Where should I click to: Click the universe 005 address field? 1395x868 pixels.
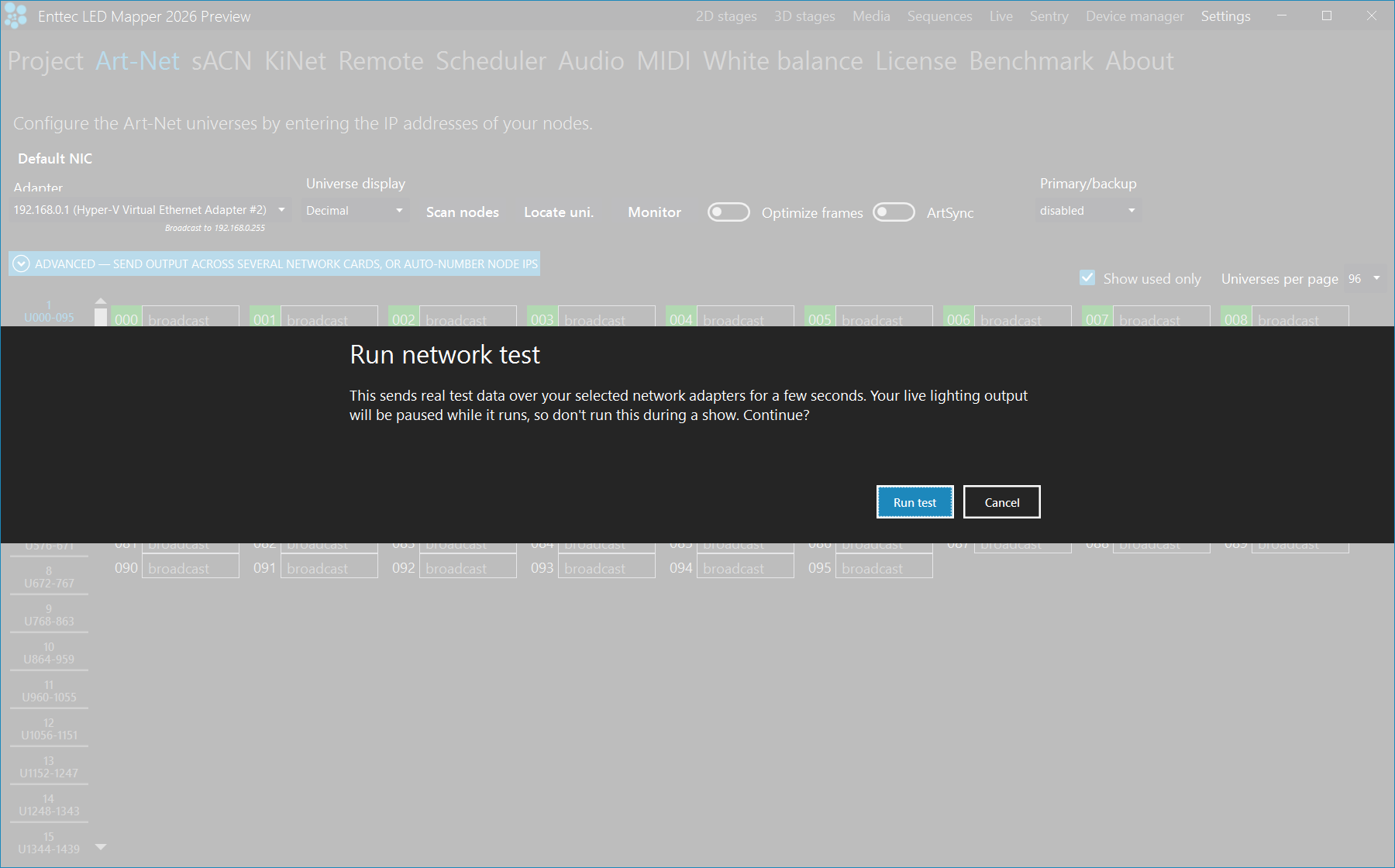coord(884,317)
